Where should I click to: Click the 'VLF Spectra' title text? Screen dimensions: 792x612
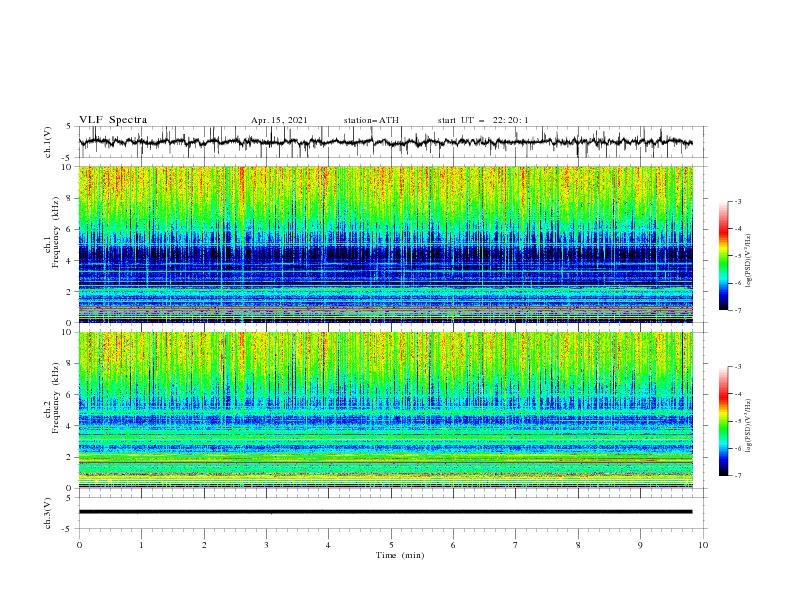113,120
